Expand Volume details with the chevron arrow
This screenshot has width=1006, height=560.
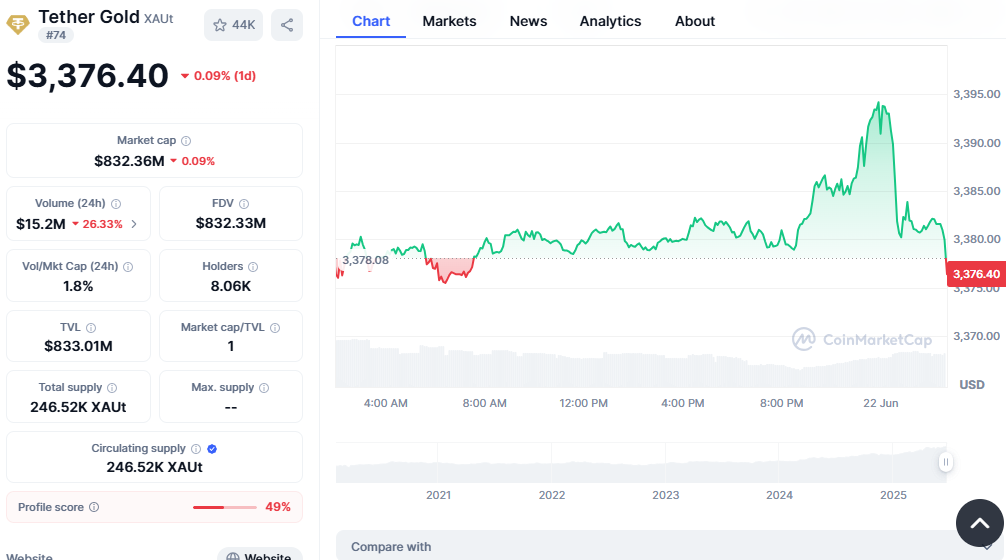coord(134,224)
